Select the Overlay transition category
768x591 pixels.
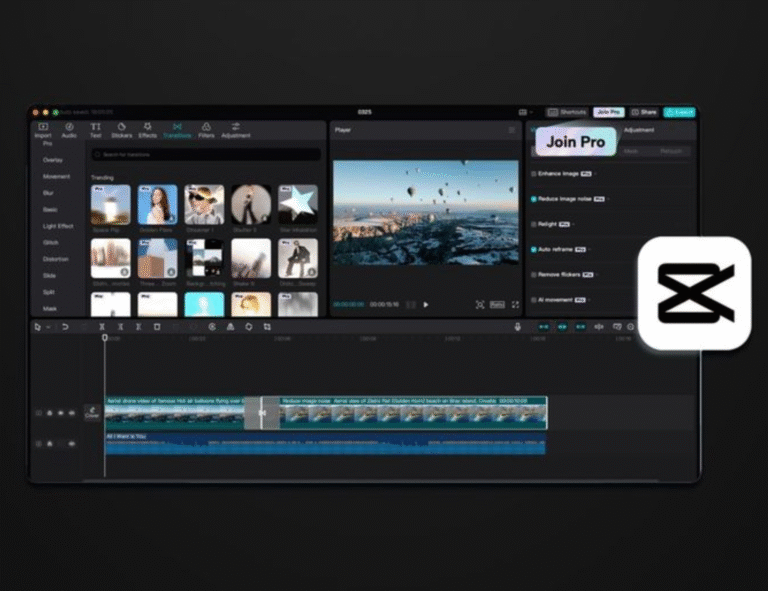coord(52,160)
